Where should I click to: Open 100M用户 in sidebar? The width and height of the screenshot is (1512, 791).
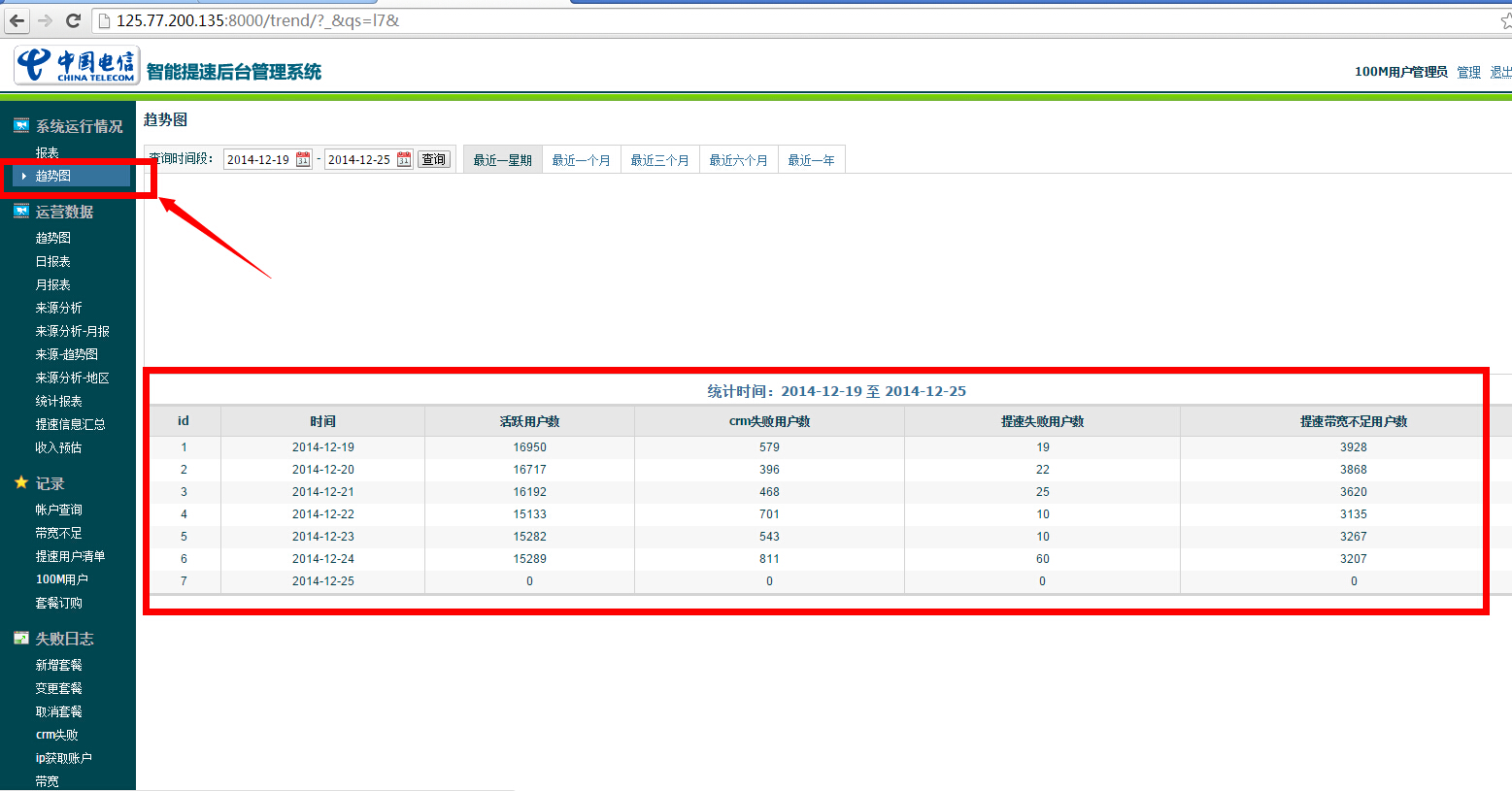click(61, 579)
